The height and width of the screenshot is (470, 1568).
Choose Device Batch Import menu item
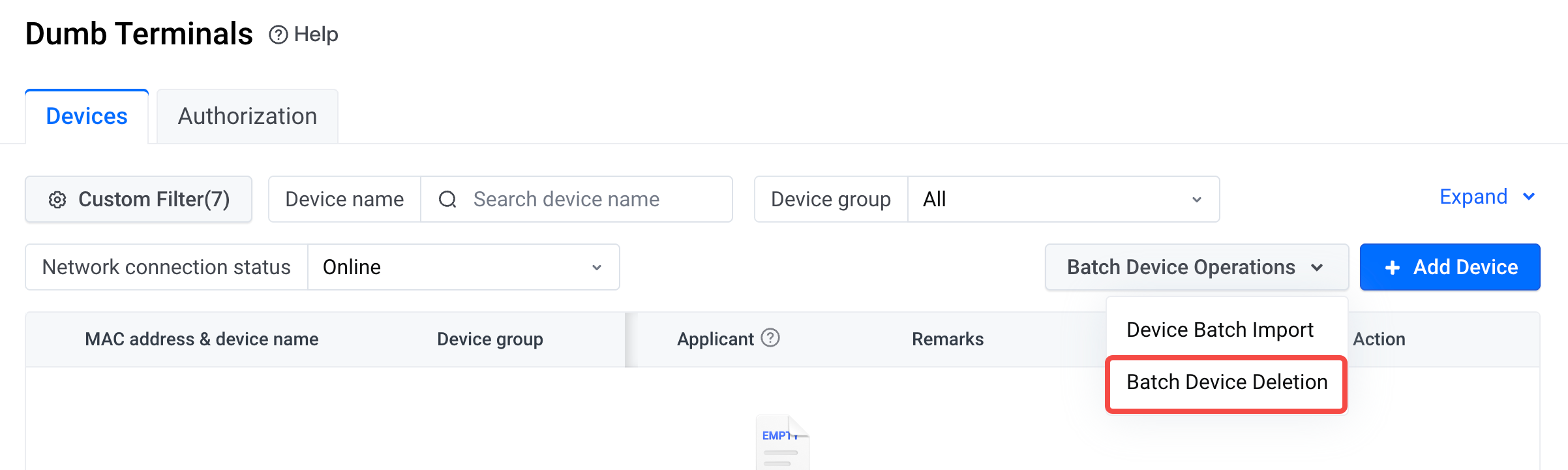point(1220,330)
